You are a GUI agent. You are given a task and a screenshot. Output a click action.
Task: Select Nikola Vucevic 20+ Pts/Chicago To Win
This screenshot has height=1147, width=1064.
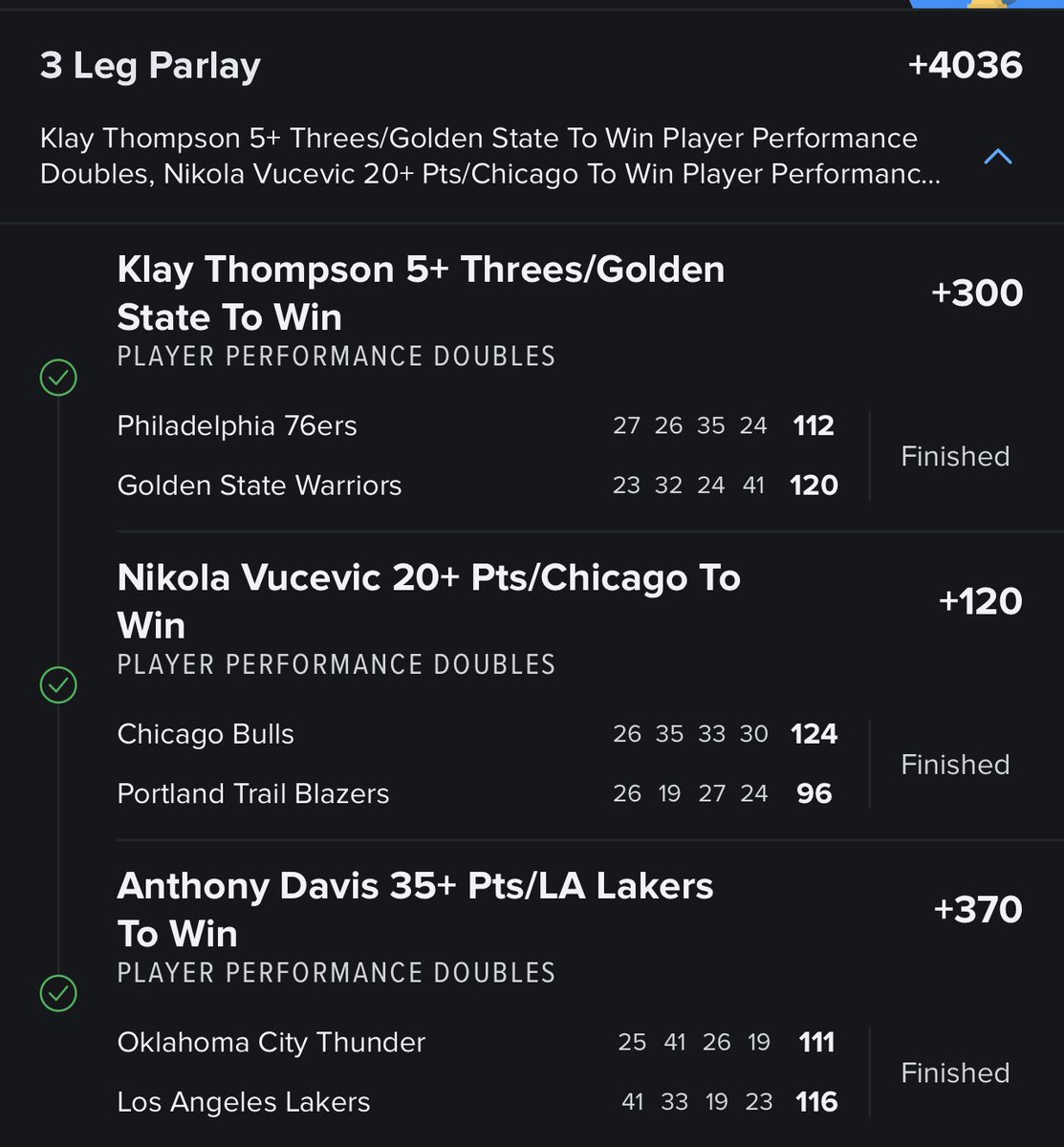tap(428, 601)
